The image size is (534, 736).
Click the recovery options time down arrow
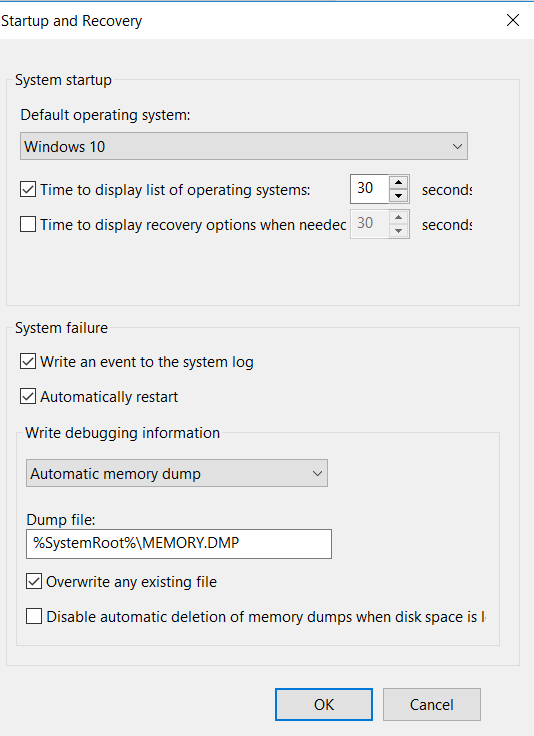[x=398, y=230]
